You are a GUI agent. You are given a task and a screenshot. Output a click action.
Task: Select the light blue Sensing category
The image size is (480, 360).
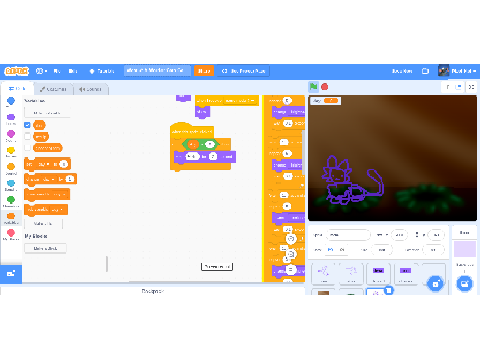(x=11, y=185)
